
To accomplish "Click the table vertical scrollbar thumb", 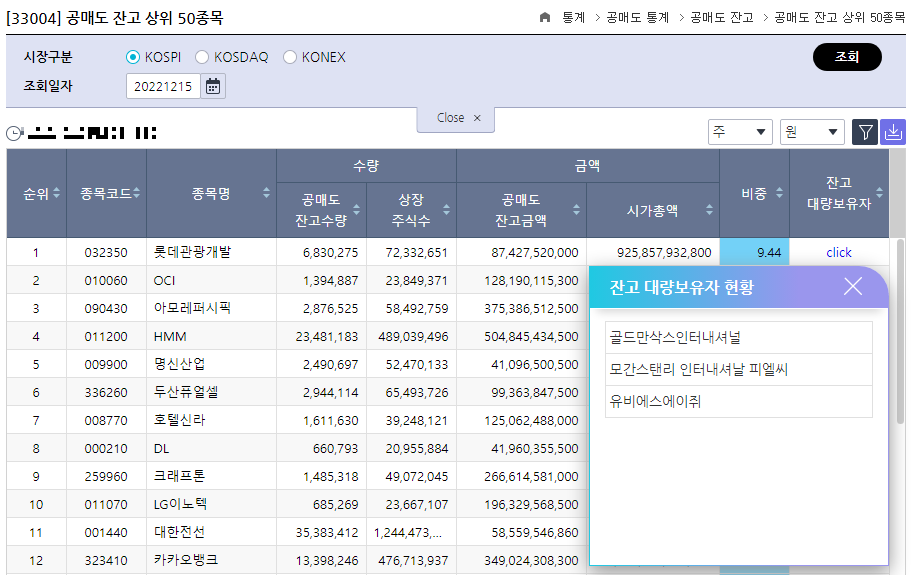I will [x=900, y=332].
